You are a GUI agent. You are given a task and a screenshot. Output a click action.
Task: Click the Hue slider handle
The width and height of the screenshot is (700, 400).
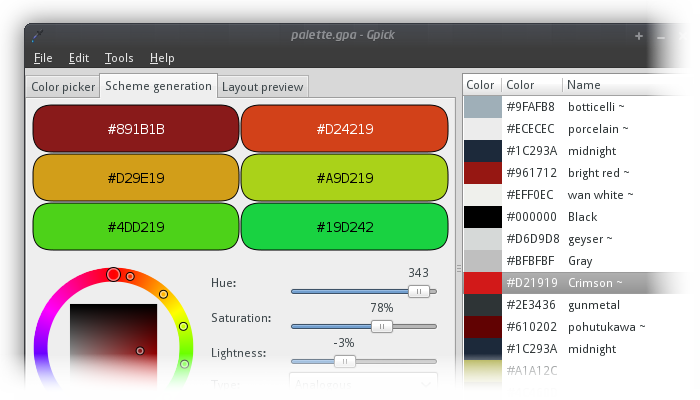pyautogui.click(x=419, y=292)
